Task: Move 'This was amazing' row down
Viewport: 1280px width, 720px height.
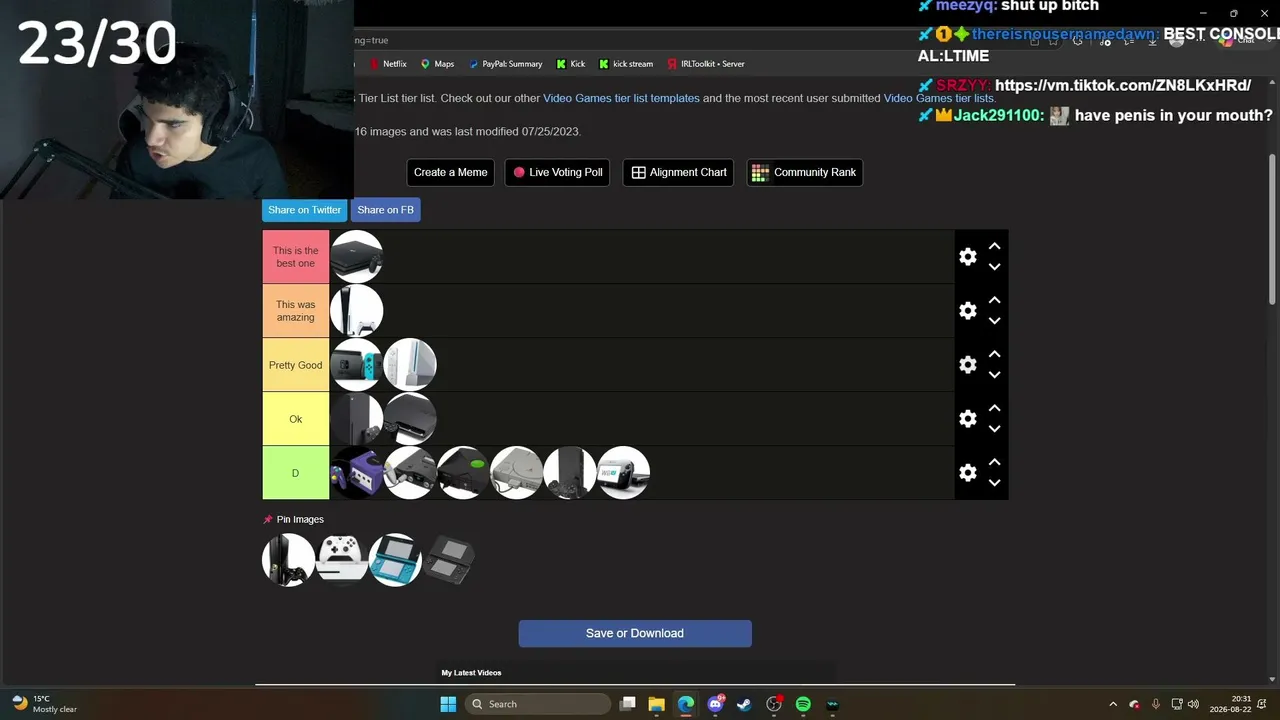Action: (x=994, y=321)
